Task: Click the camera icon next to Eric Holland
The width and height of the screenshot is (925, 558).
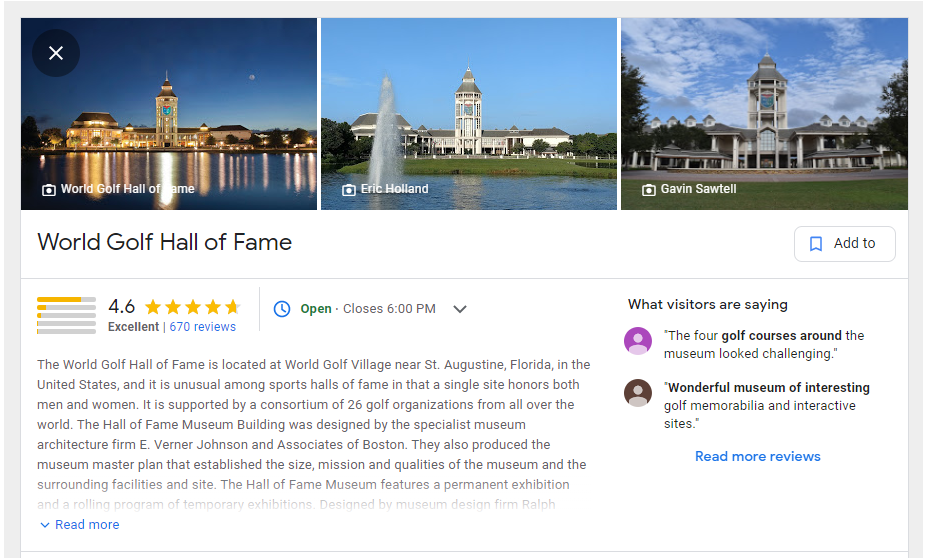Action: coord(349,190)
